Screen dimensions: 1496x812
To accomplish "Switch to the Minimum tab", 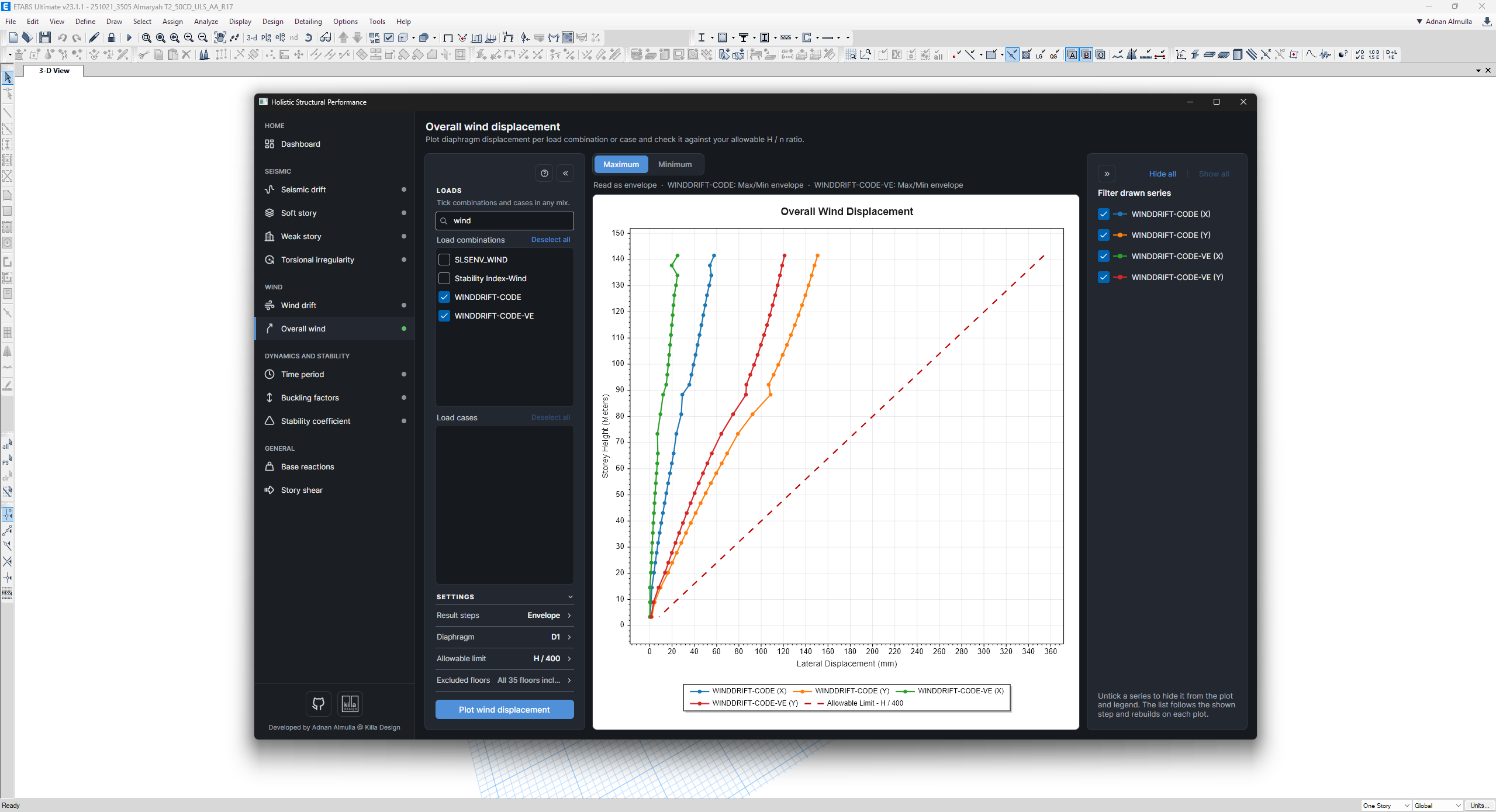I will tap(675, 165).
